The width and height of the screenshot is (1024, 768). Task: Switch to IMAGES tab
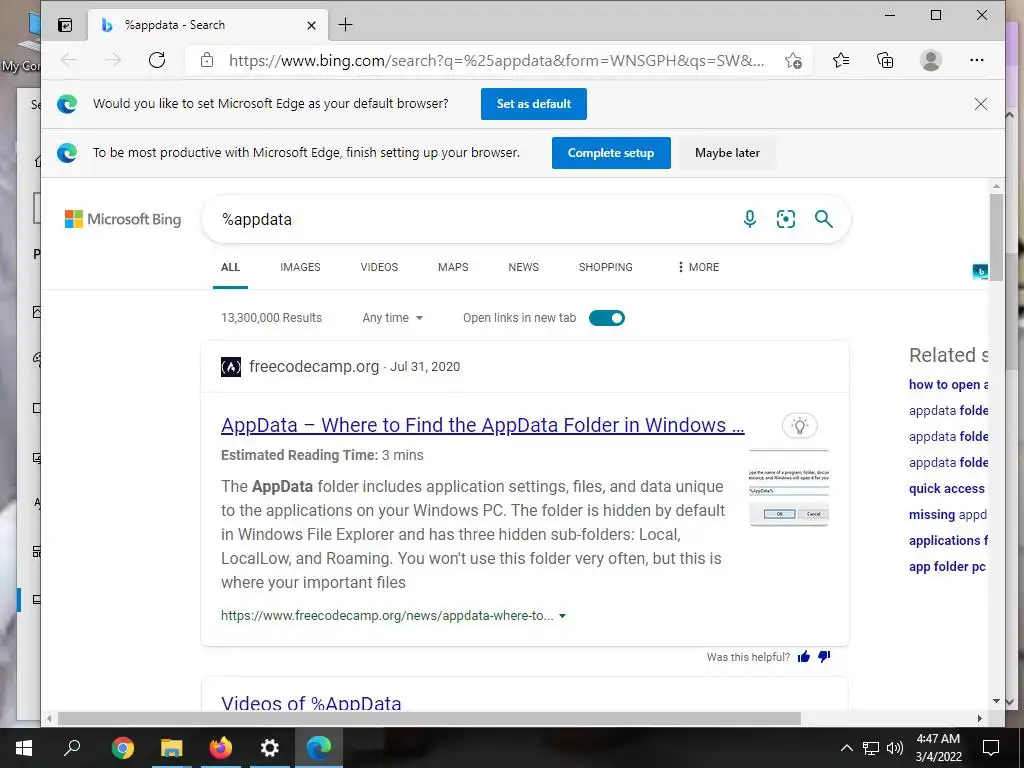click(x=300, y=267)
